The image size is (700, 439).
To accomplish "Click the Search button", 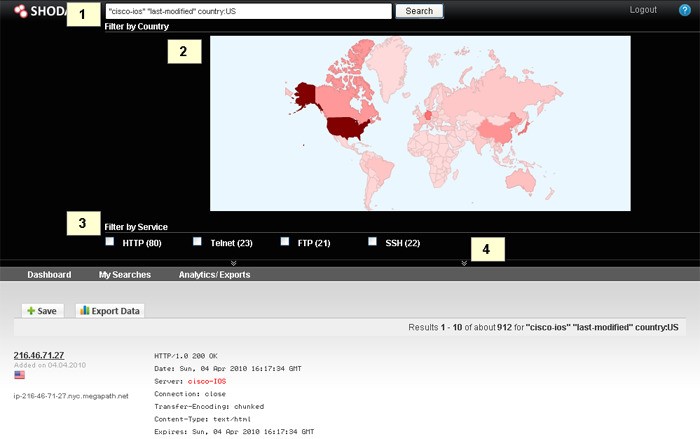I will click(419, 11).
